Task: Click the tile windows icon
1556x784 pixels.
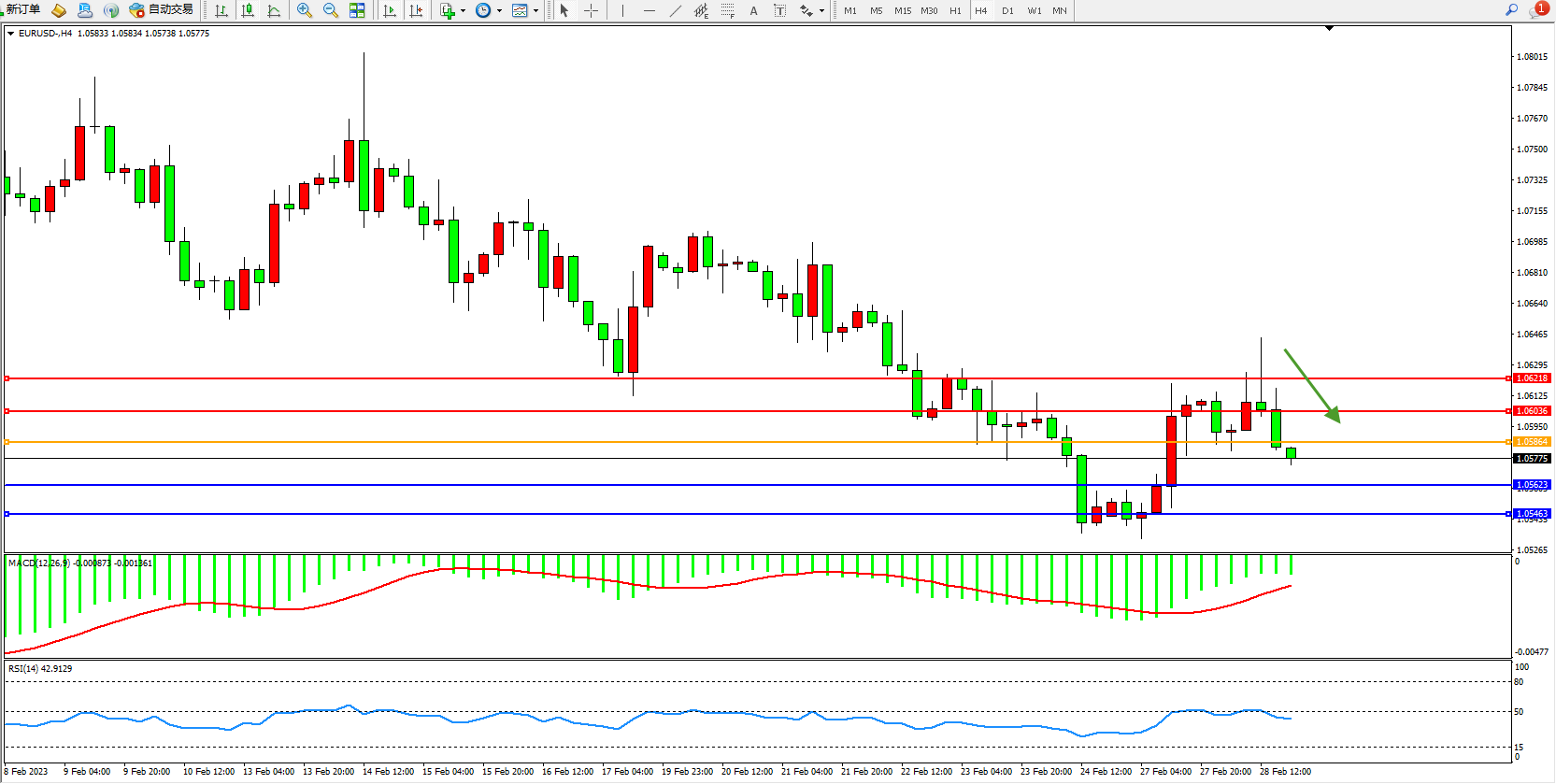Action: coord(357,10)
